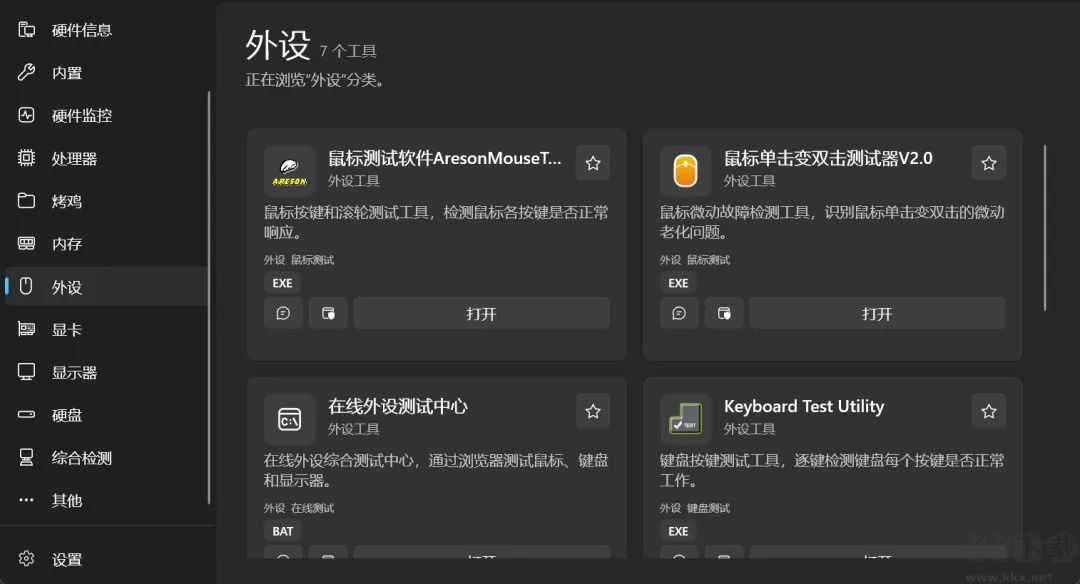
Task: Click the C:\ icon of 在线外设测试中心
Action: tap(289, 419)
